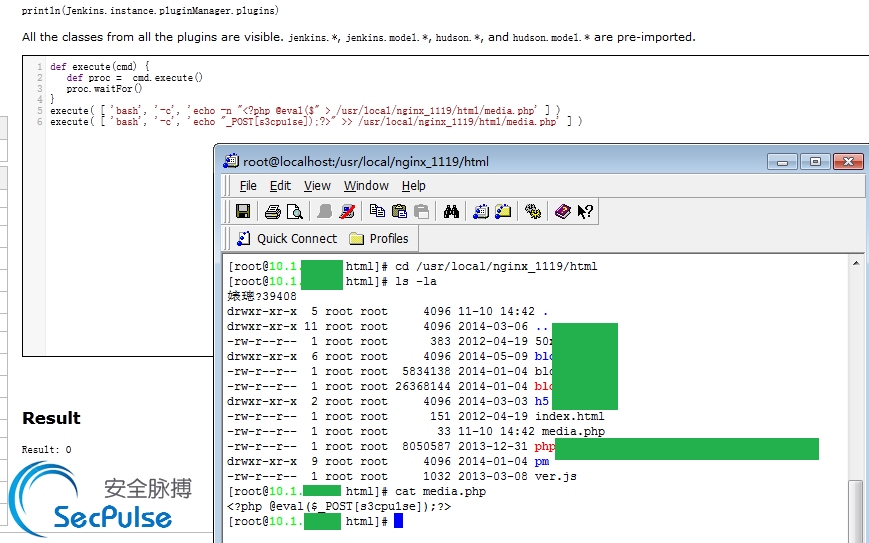869x543 pixels.
Task: Open Print Preview from the toolbar
Action: coord(294,211)
